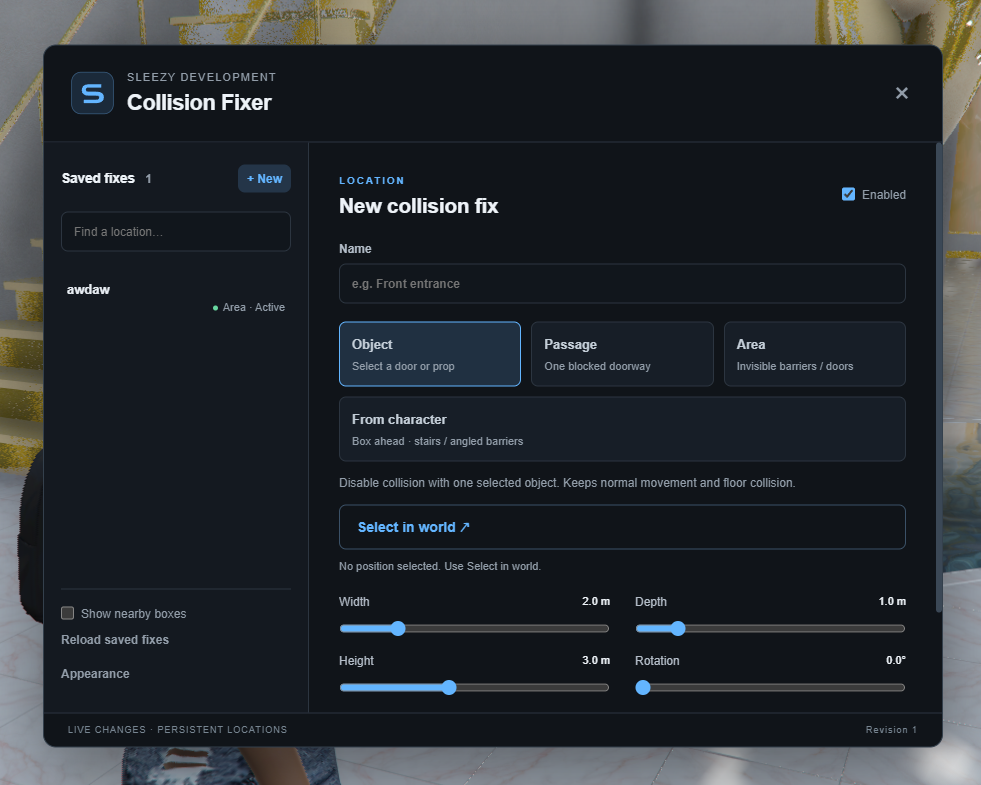Click the Depth value 1.0 m

coord(892,601)
